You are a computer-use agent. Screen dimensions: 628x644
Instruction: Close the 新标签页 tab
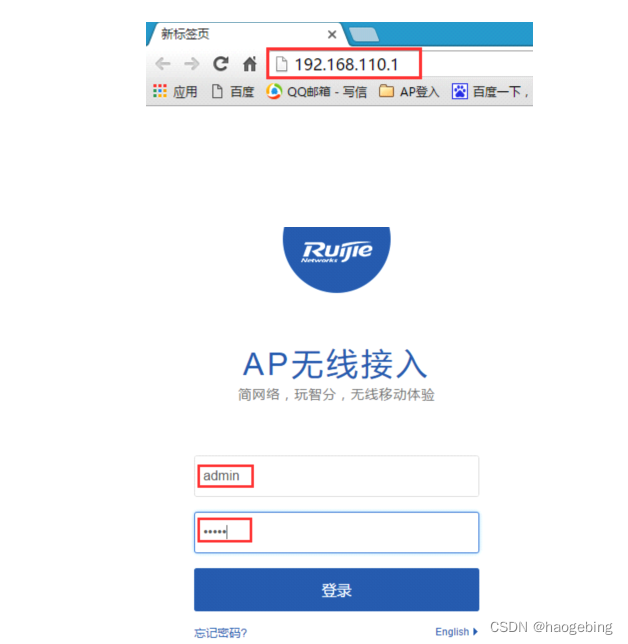pyautogui.click(x=332, y=34)
